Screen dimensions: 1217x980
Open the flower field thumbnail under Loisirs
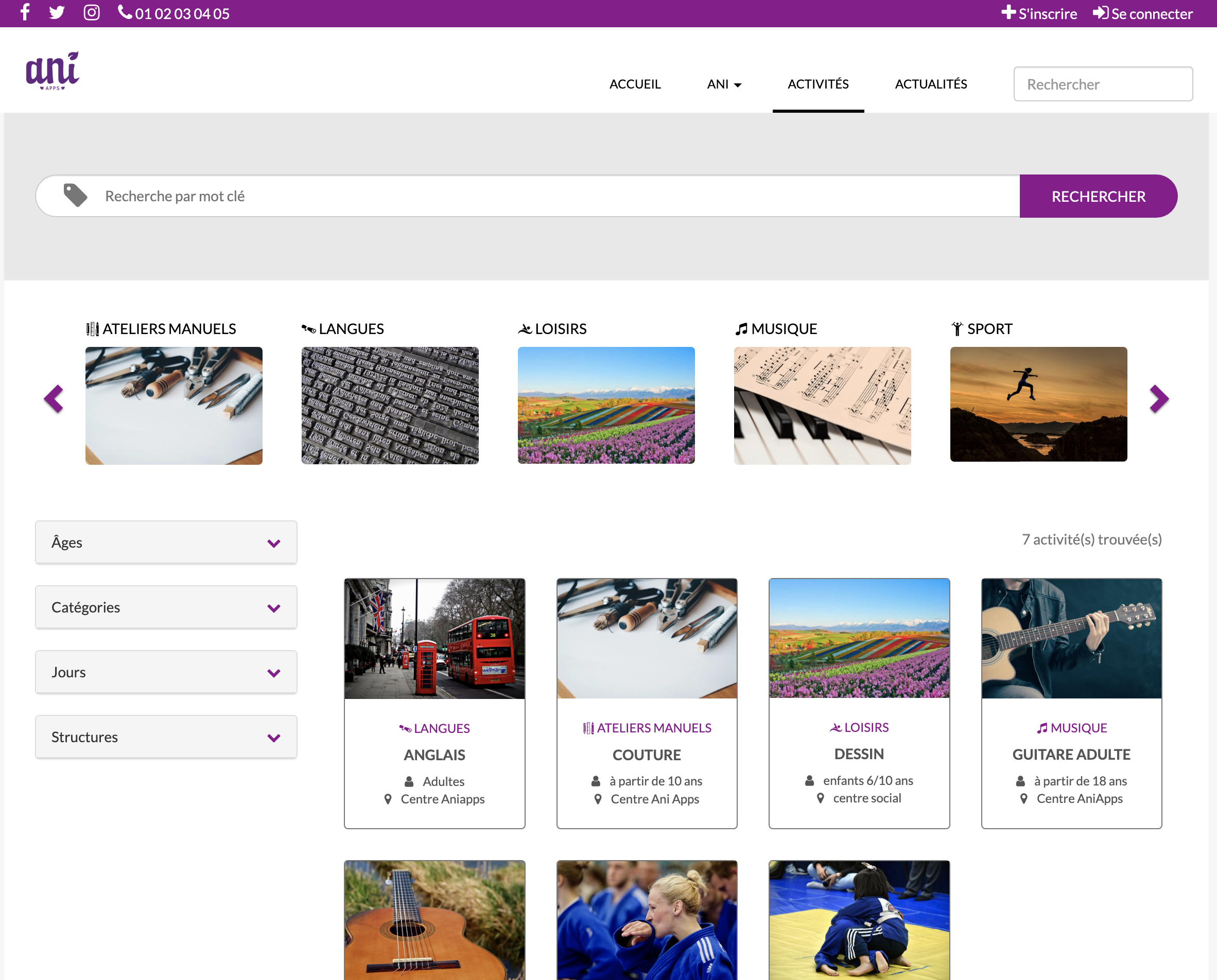[606, 405]
